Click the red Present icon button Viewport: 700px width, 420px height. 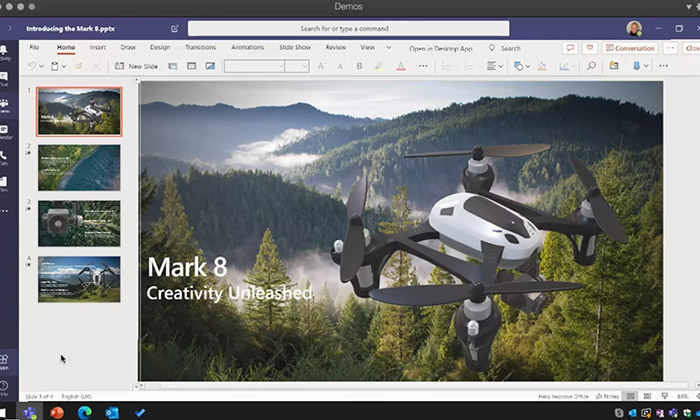click(590, 48)
